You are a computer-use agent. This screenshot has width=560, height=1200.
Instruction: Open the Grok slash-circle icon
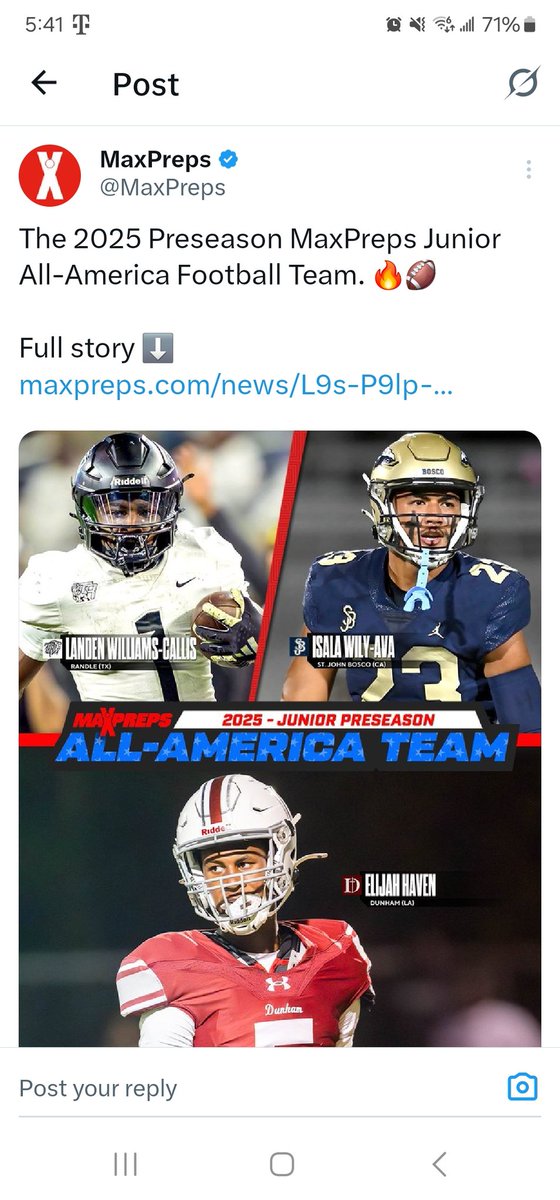pyautogui.click(x=521, y=84)
